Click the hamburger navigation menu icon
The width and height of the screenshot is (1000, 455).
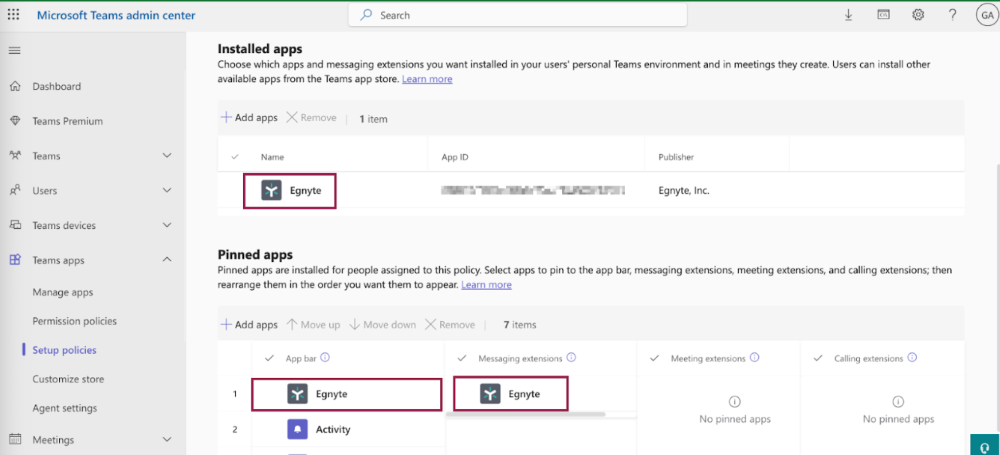(x=14, y=50)
